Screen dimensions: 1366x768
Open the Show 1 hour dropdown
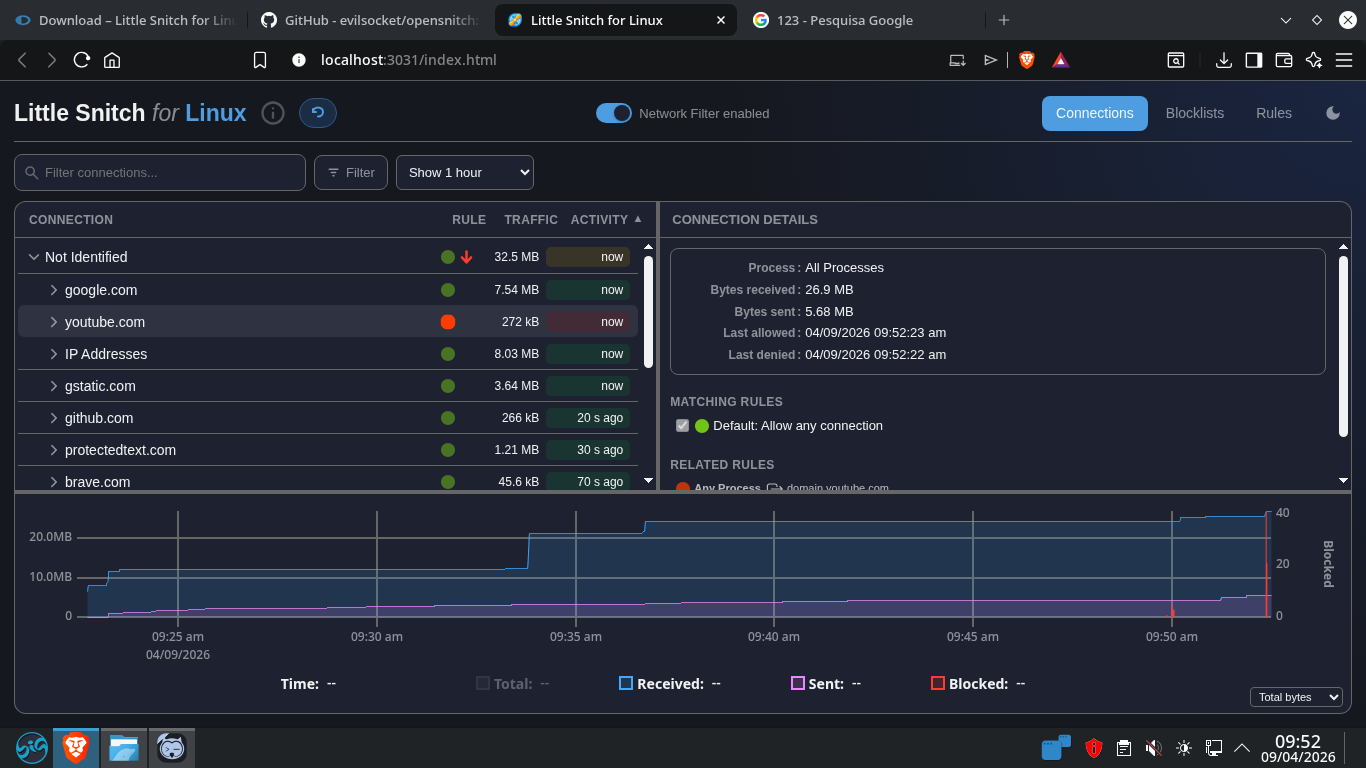click(465, 172)
